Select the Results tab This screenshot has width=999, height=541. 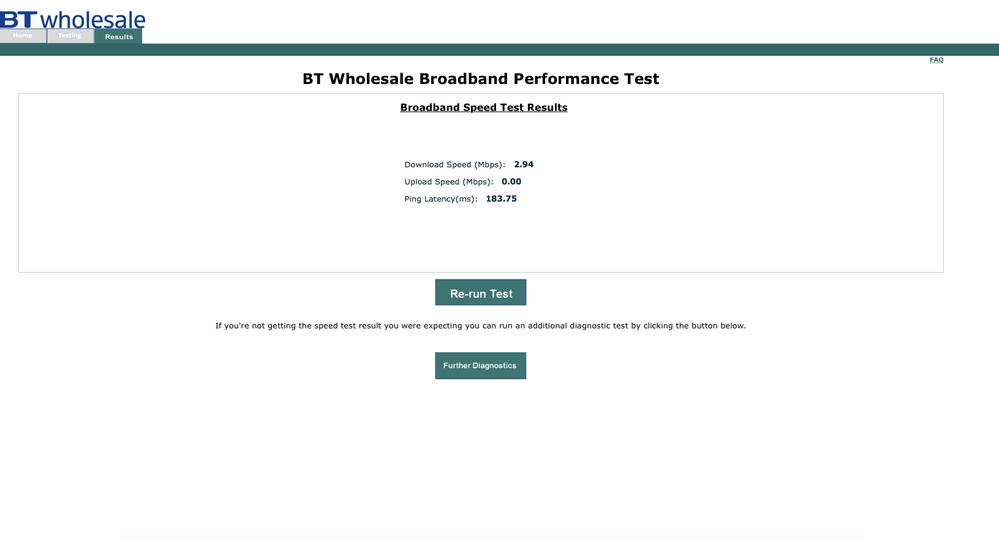tap(119, 36)
